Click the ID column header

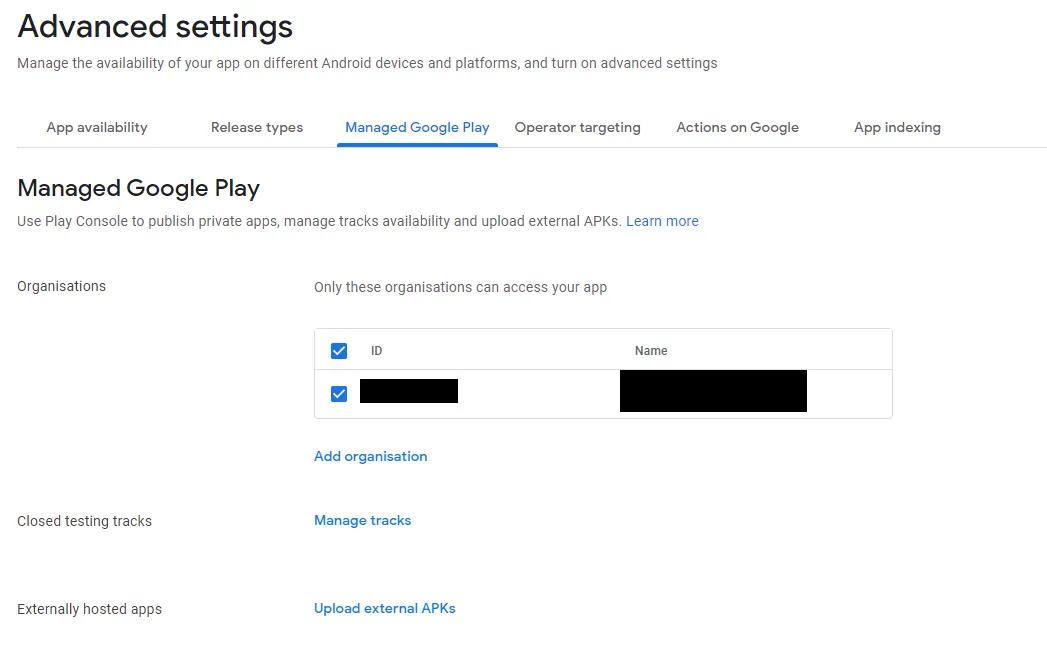(x=377, y=351)
